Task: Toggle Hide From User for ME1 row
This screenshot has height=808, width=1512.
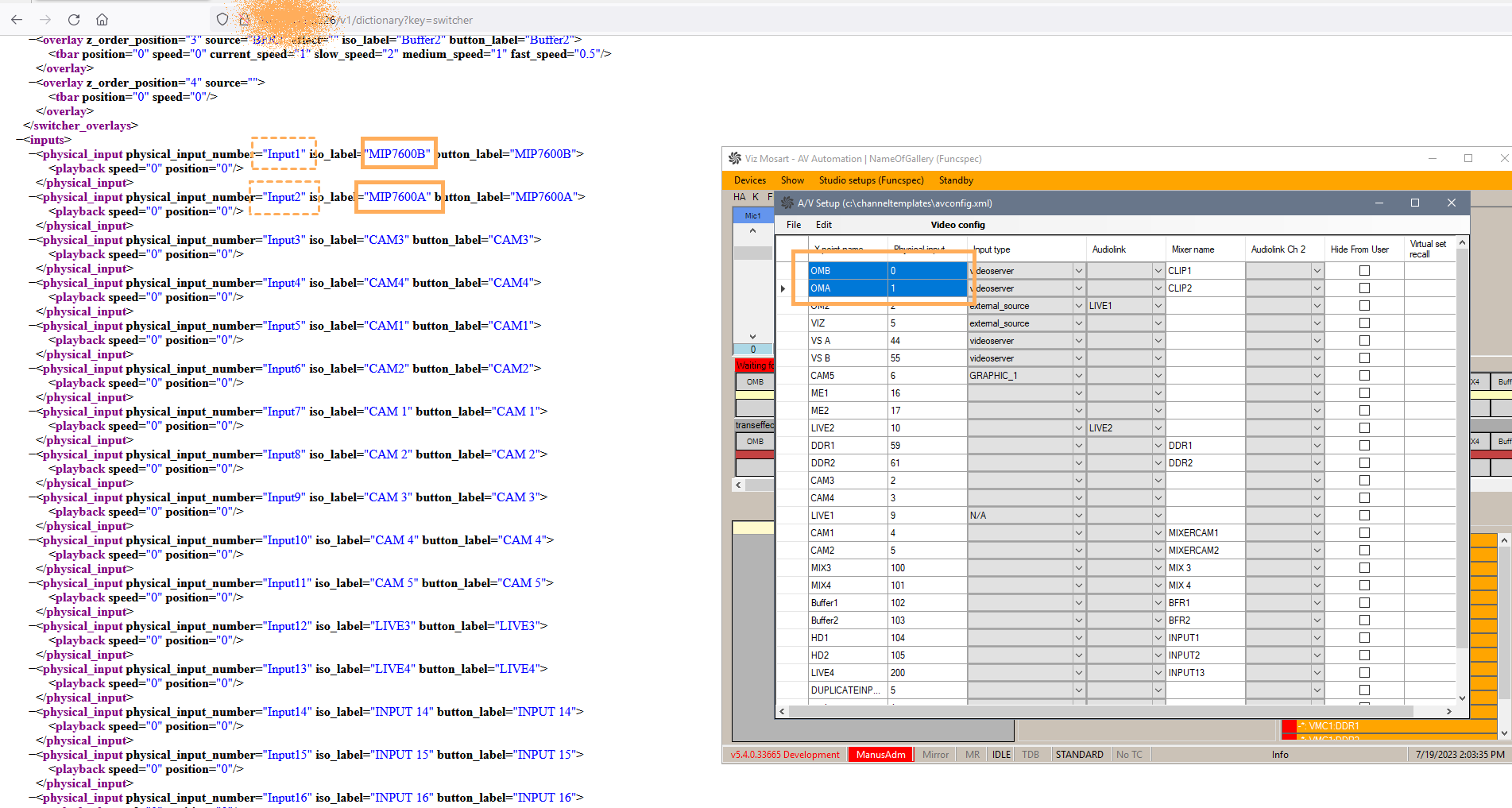Action: coord(1364,393)
